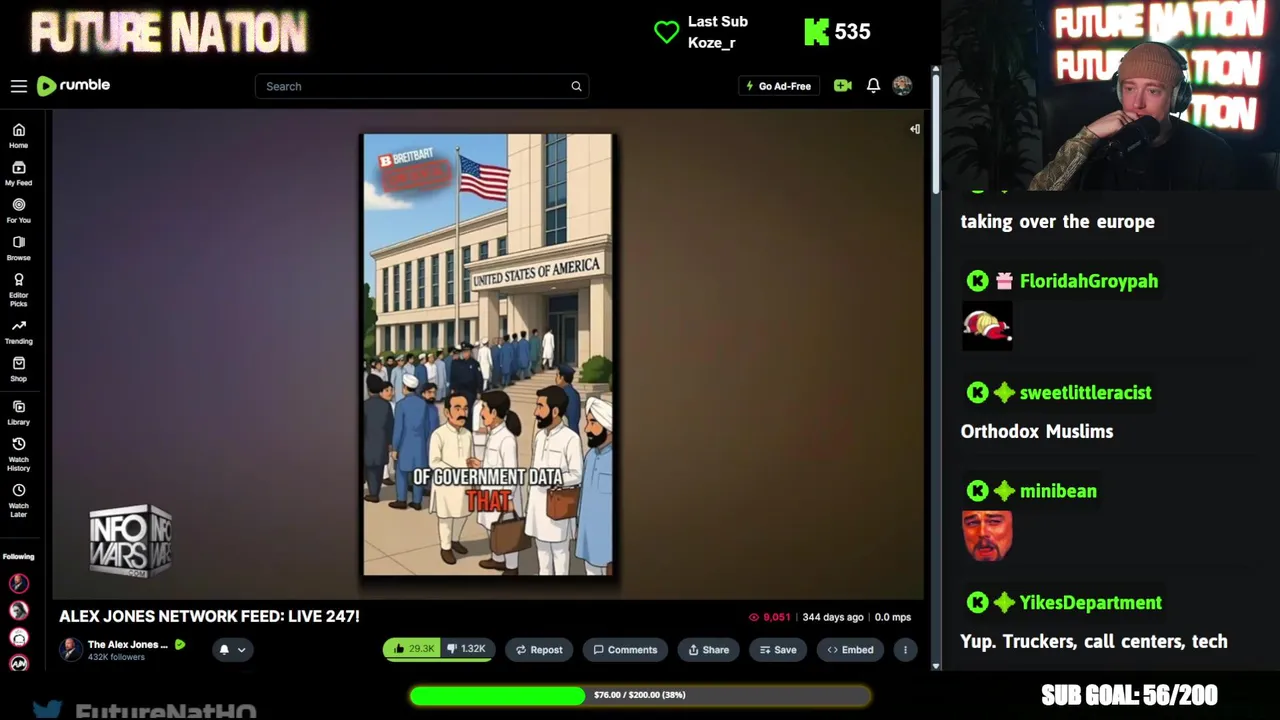The image size is (1280, 720).
Task: Open Watch Later in the sidebar
Action: pyautogui.click(x=18, y=500)
